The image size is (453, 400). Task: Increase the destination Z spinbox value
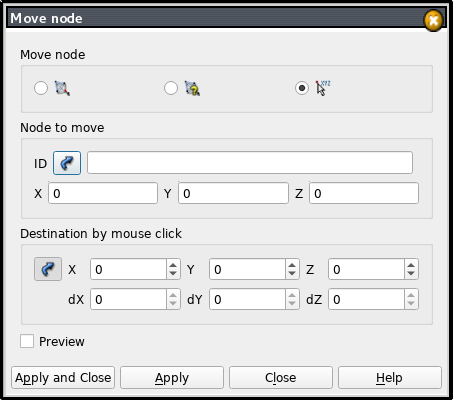(x=411, y=265)
